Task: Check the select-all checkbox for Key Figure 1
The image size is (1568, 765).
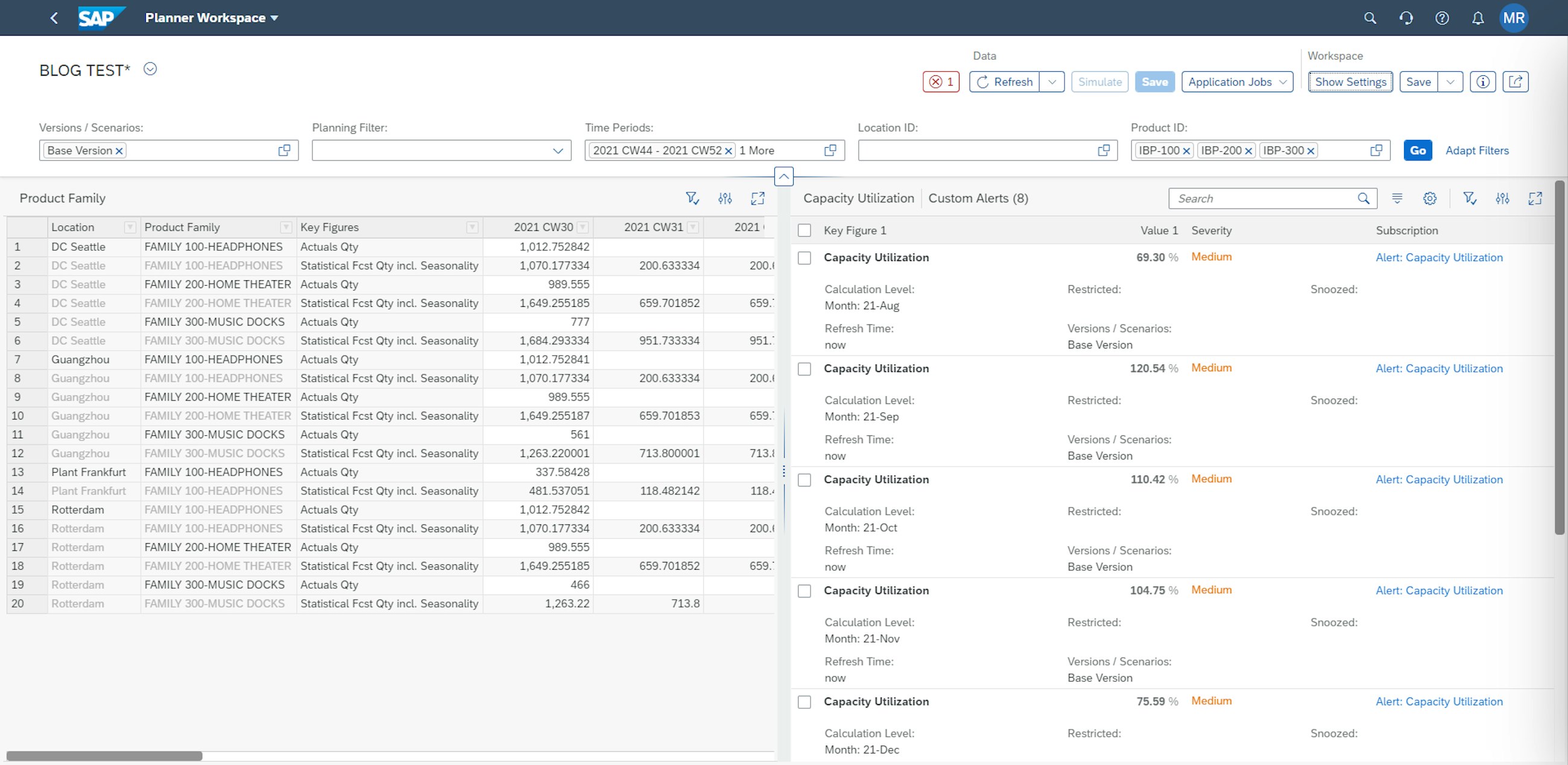Action: (x=804, y=230)
